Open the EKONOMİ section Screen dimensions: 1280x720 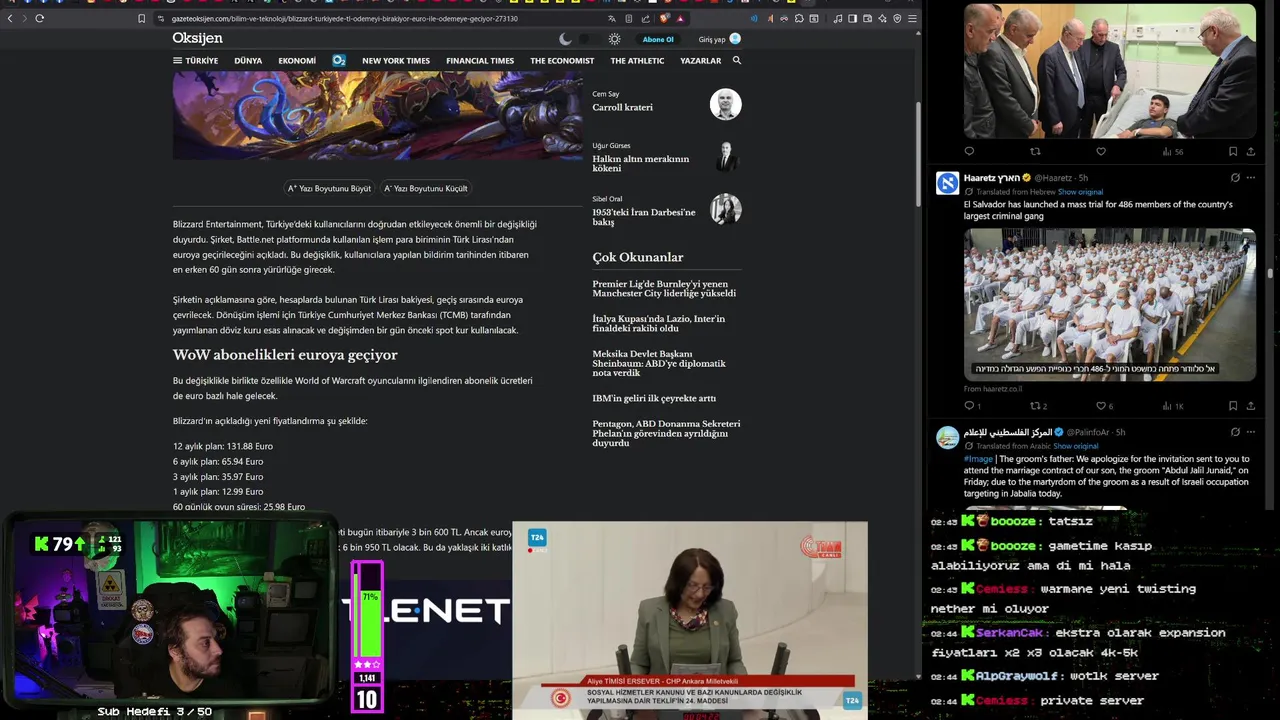coord(297,60)
